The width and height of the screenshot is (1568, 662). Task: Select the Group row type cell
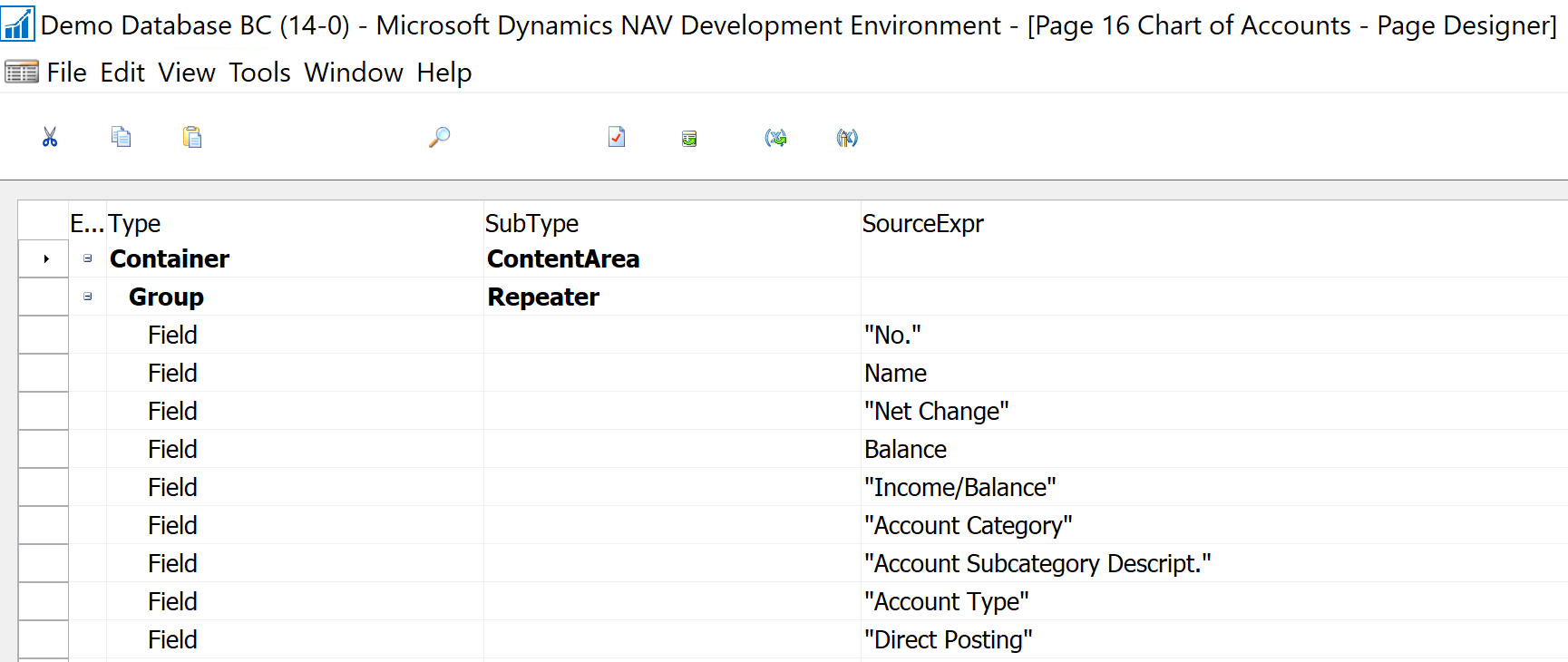point(295,297)
